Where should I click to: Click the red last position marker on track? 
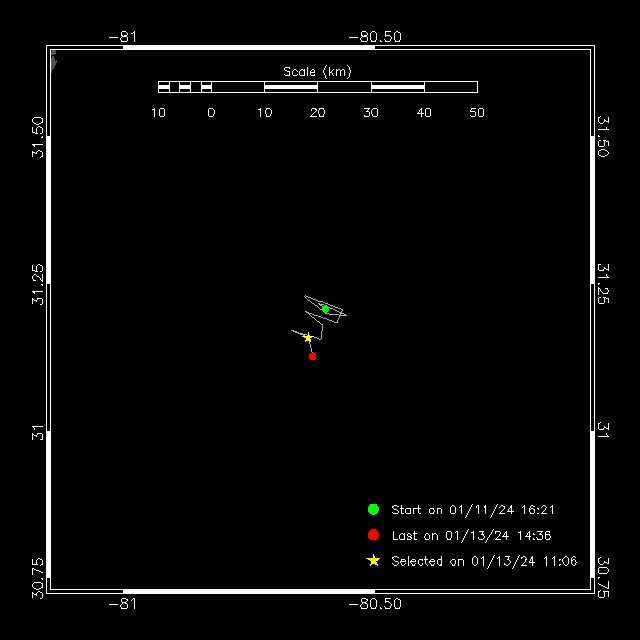point(312,356)
